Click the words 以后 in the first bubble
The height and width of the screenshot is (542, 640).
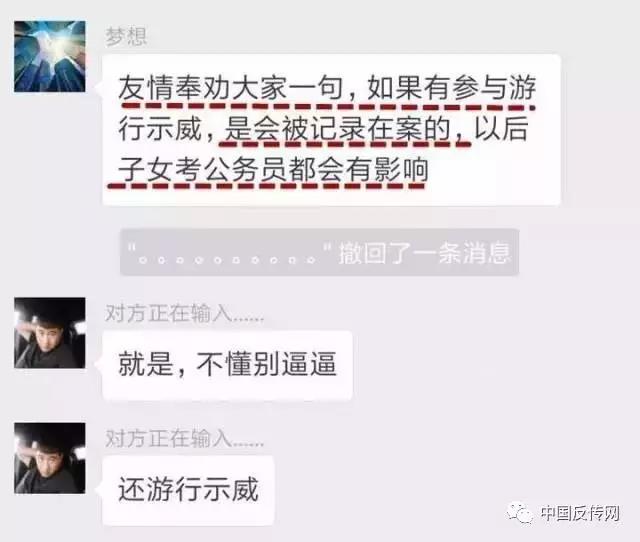click(501, 129)
